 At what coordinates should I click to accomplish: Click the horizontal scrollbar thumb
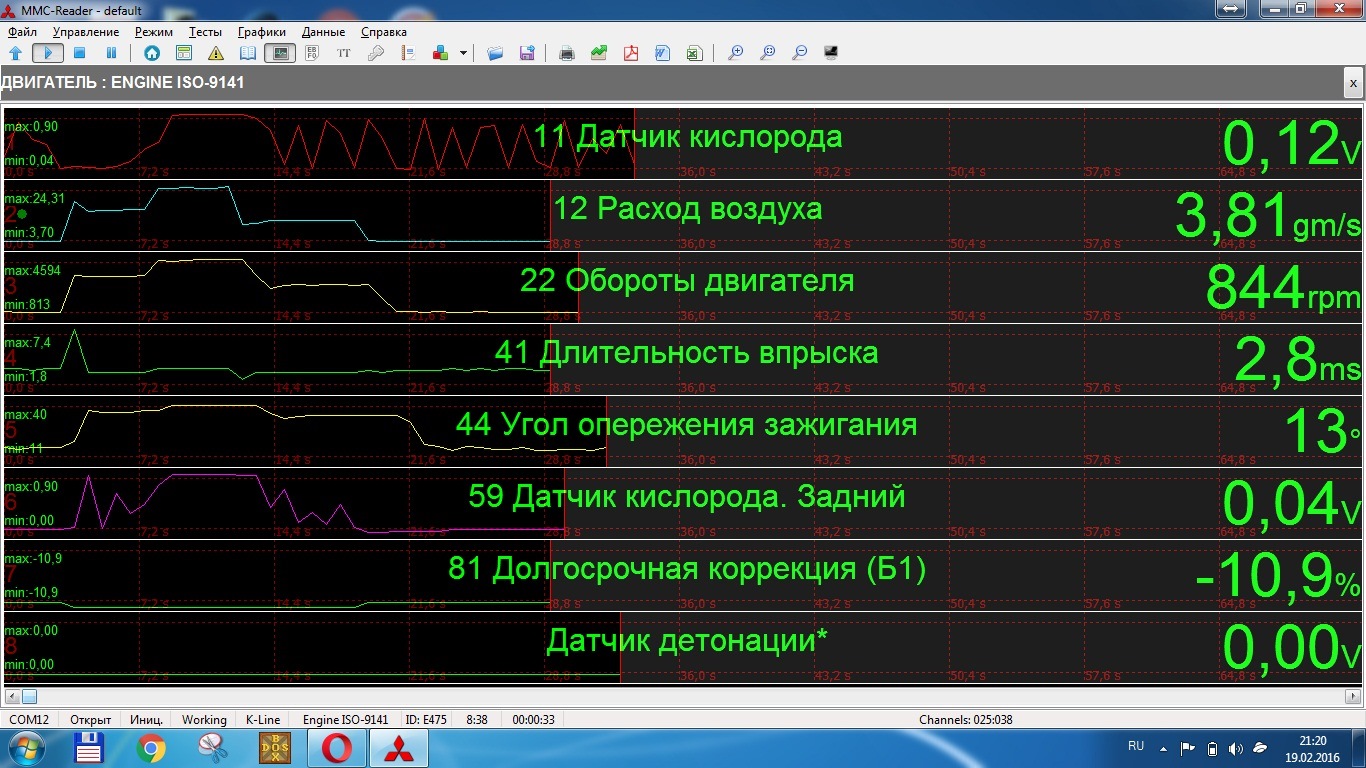[29, 696]
